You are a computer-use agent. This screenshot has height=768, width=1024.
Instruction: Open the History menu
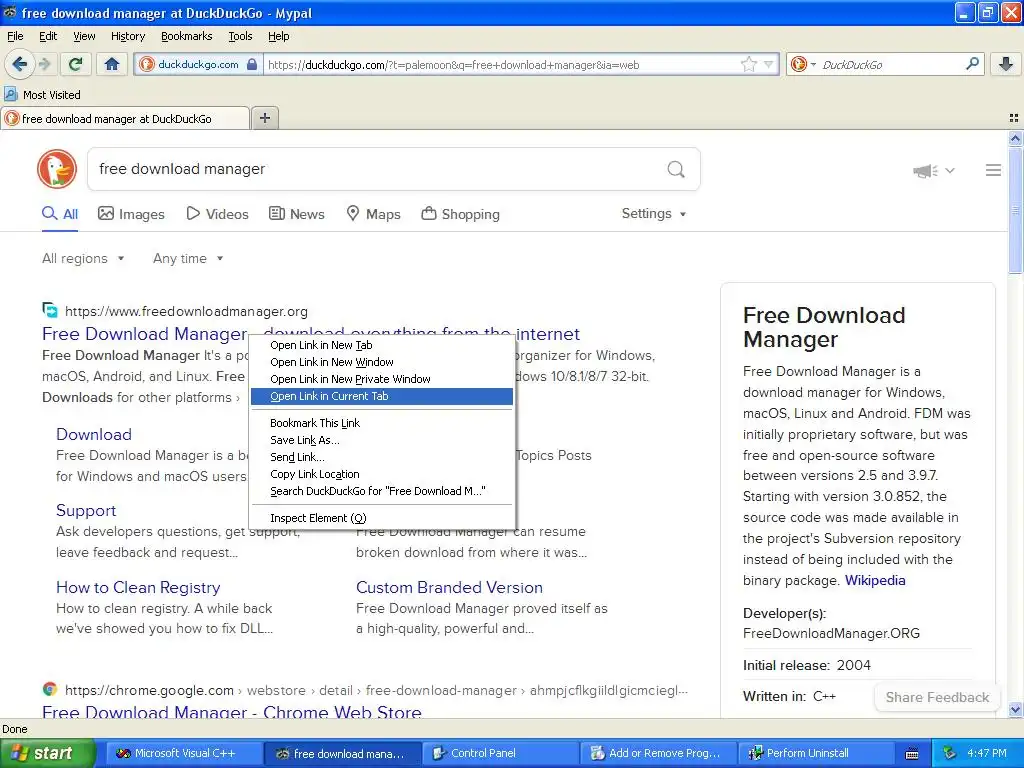pos(128,36)
